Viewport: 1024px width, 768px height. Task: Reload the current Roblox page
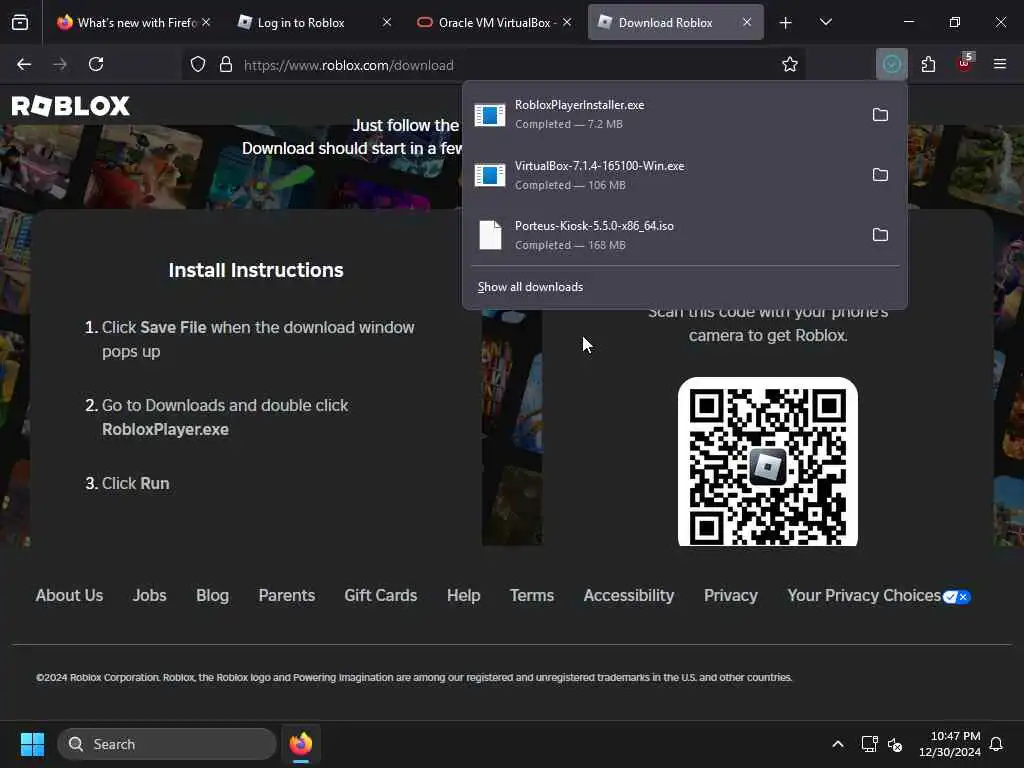[96, 64]
